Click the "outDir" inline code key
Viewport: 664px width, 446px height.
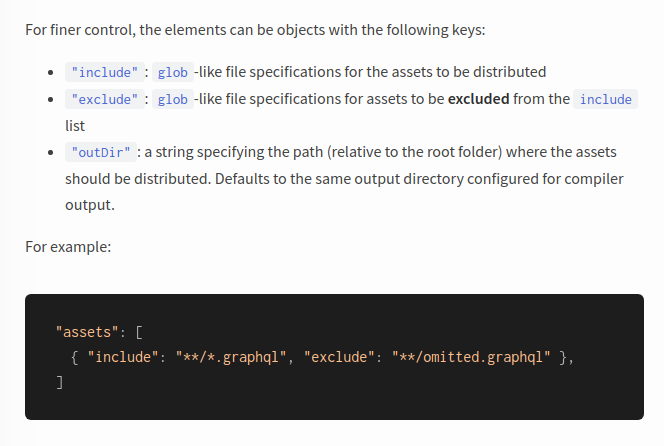[101, 152]
